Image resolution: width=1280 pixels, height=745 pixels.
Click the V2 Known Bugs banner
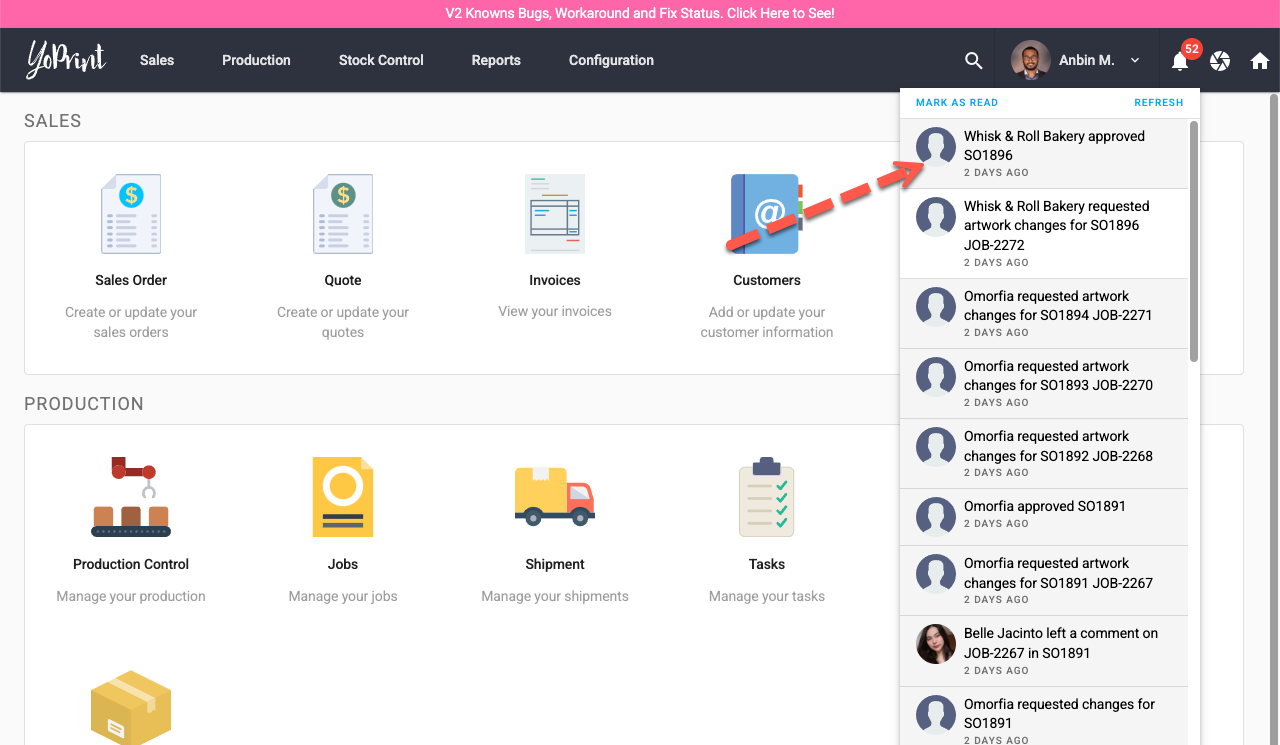[640, 14]
